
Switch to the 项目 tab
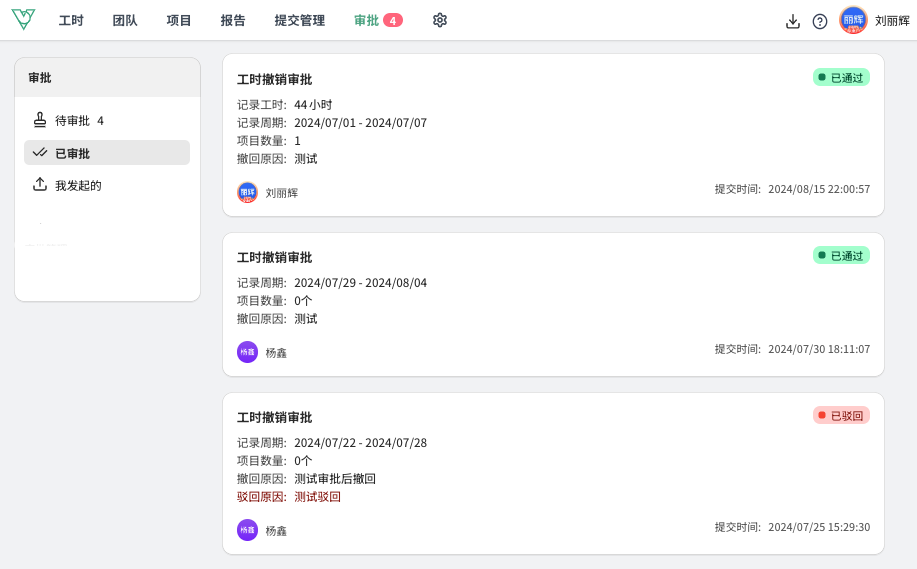pos(179,20)
